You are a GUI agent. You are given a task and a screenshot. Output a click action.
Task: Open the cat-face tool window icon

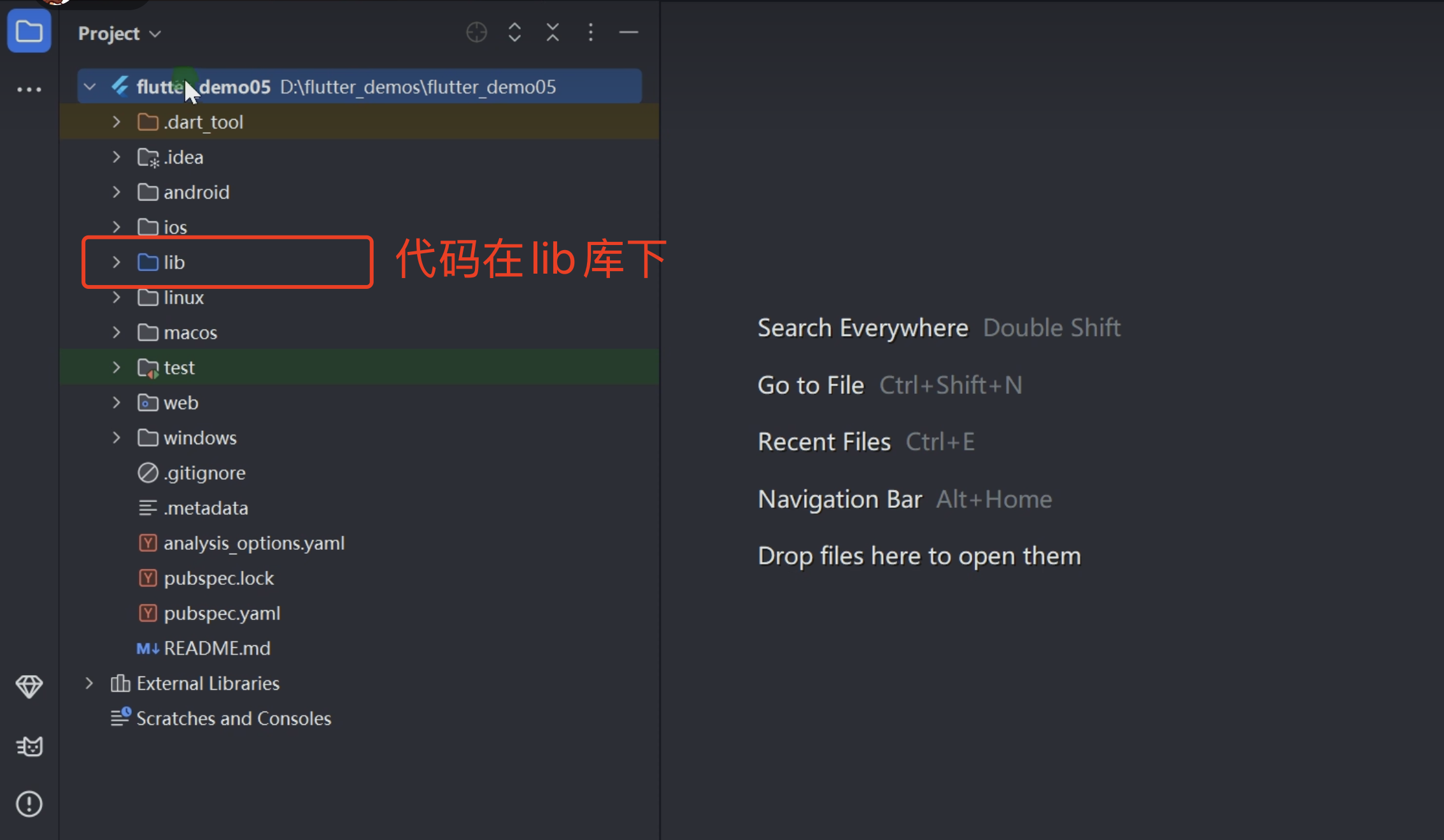[x=29, y=746]
